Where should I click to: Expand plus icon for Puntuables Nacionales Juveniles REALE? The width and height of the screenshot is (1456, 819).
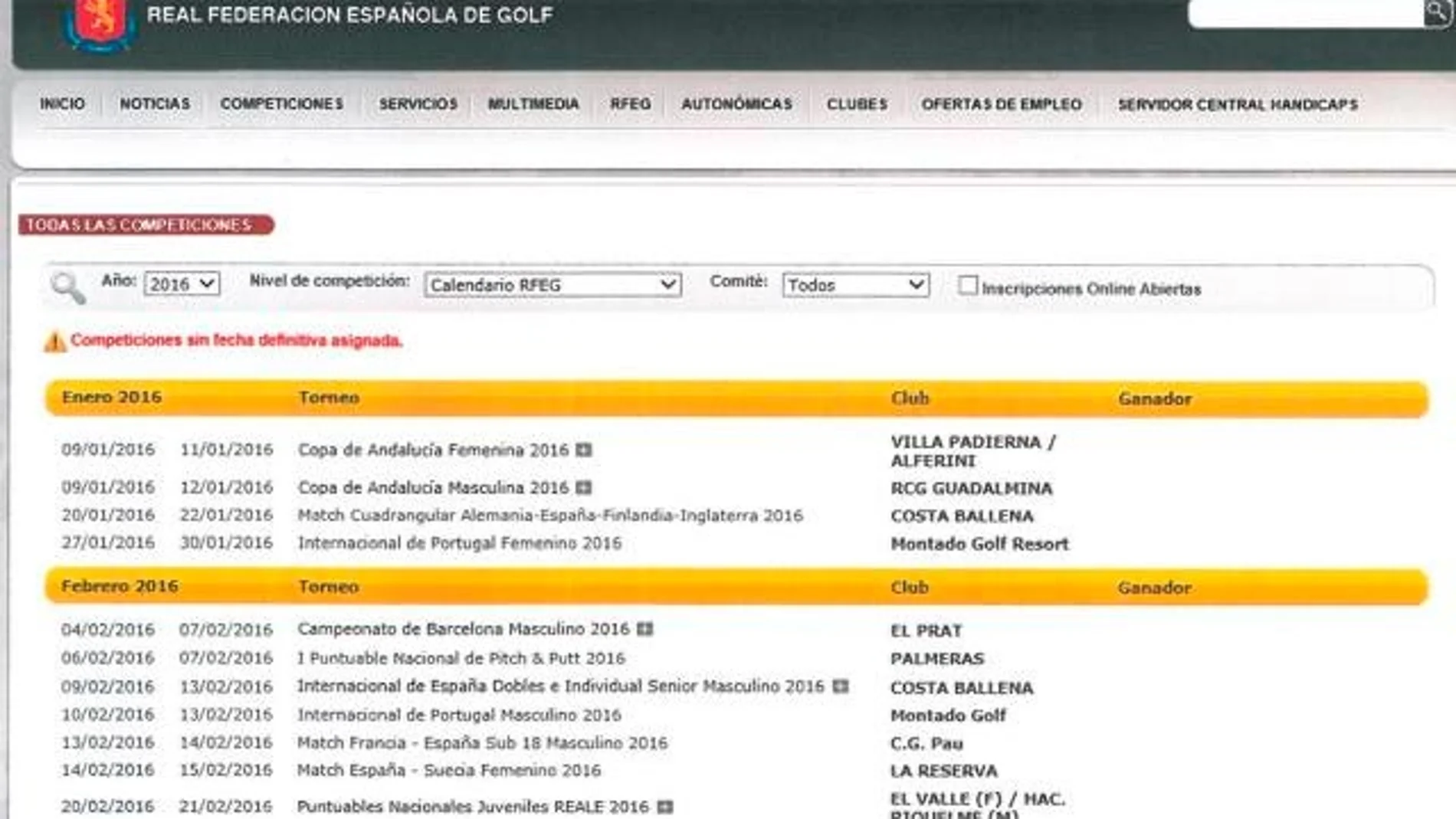665,807
